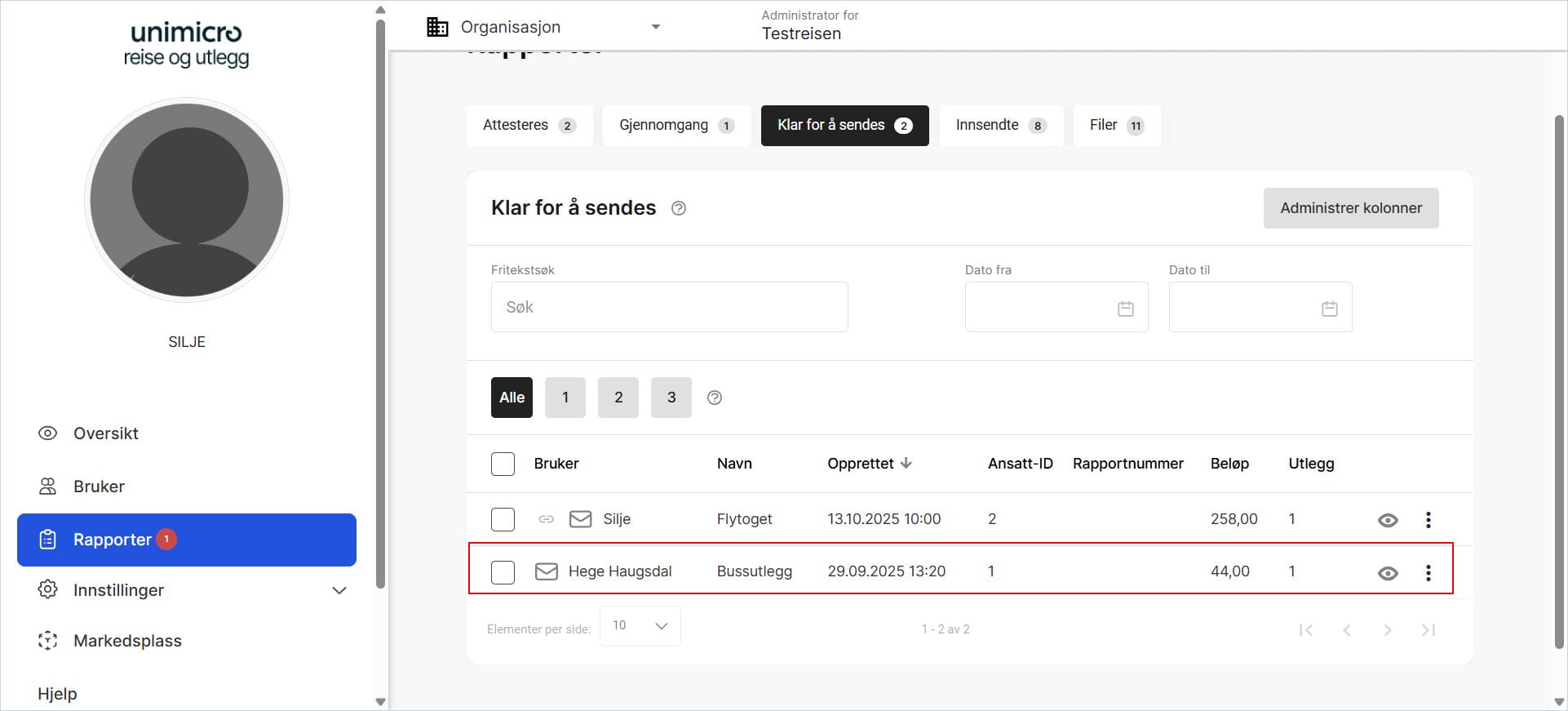The image size is (1568, 711).
Task: Click the envelope icon beside Hege Haugsdal
Action: (546, 571)
